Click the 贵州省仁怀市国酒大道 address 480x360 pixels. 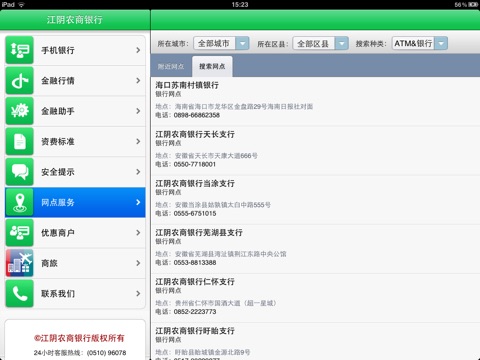click(226, 303)
